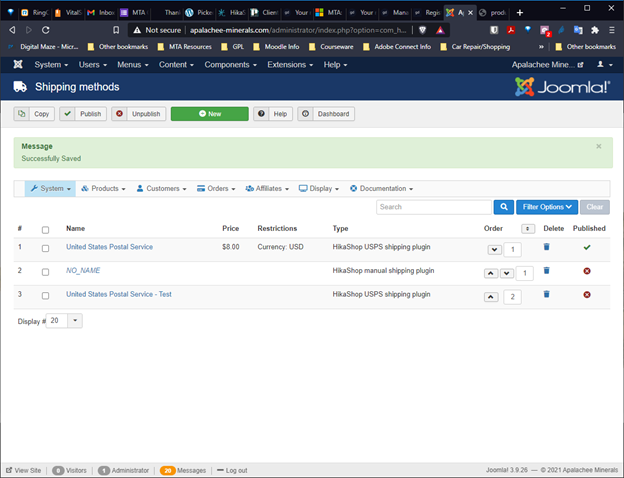Expand the HikaShop Products dropdown
This screenshot has width=624, height=478.
tap(103, 189)
